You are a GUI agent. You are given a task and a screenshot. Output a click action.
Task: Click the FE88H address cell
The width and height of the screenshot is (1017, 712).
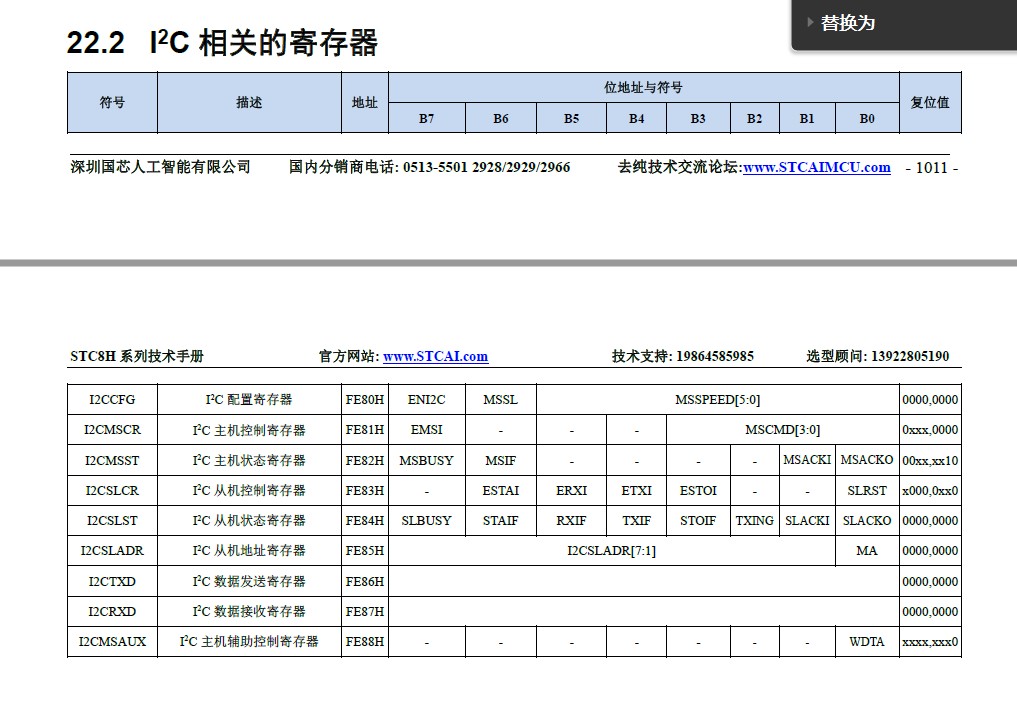click(365, 641)
